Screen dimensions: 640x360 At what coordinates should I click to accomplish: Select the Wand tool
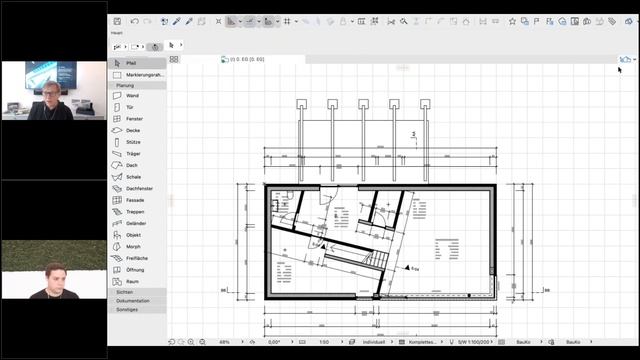[x=138, y=96]
